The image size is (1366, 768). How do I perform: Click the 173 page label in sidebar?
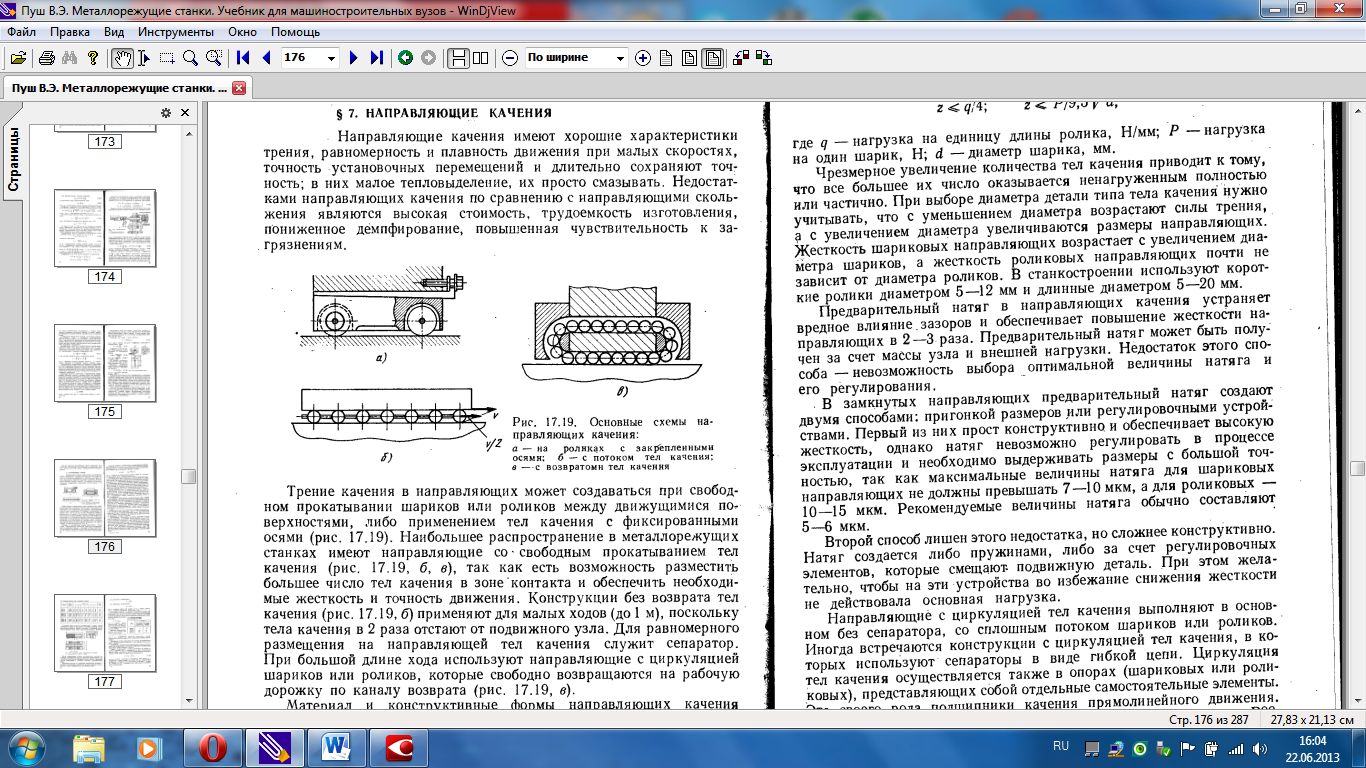104,142
